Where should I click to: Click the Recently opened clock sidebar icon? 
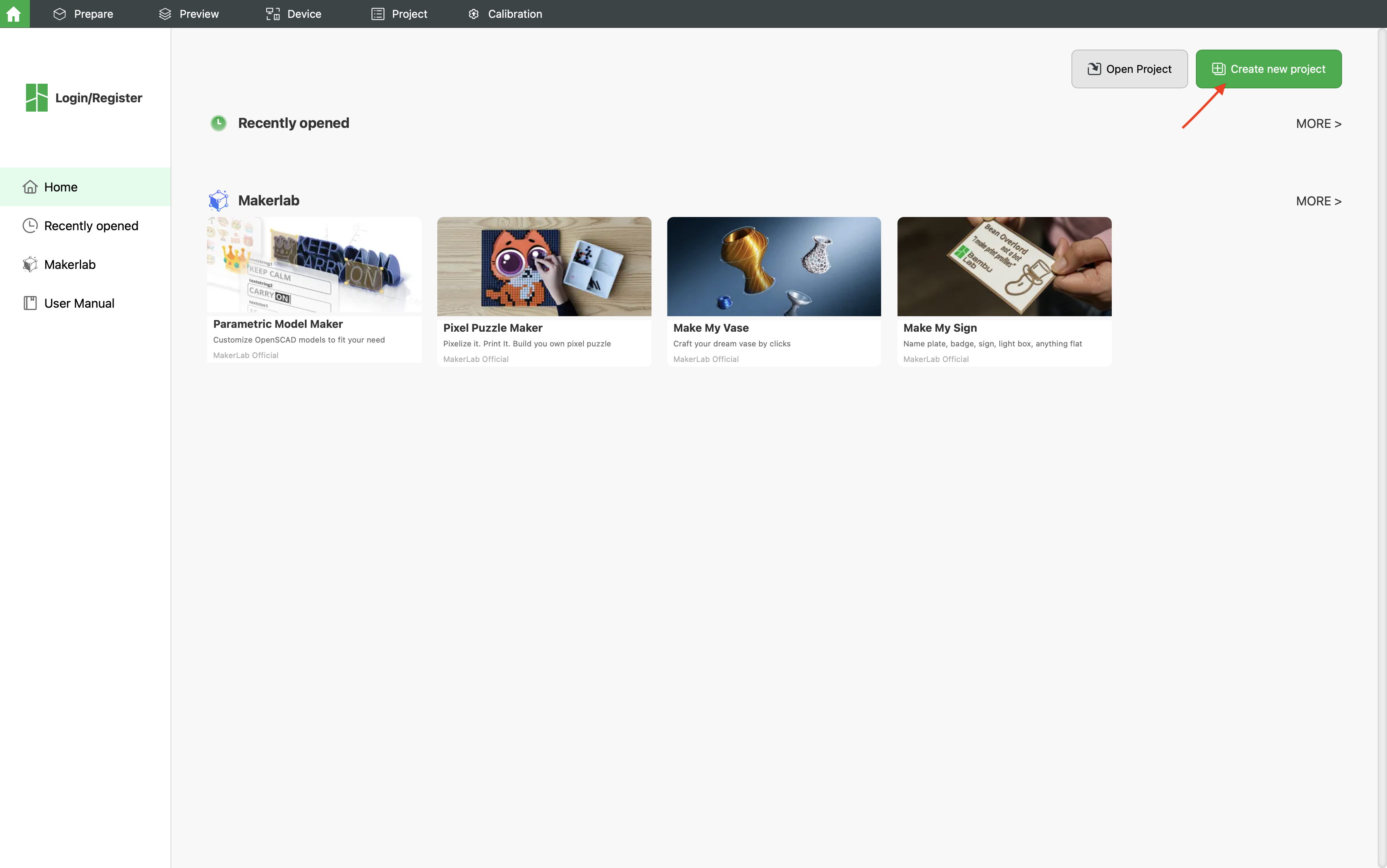[x=30, y=226]
